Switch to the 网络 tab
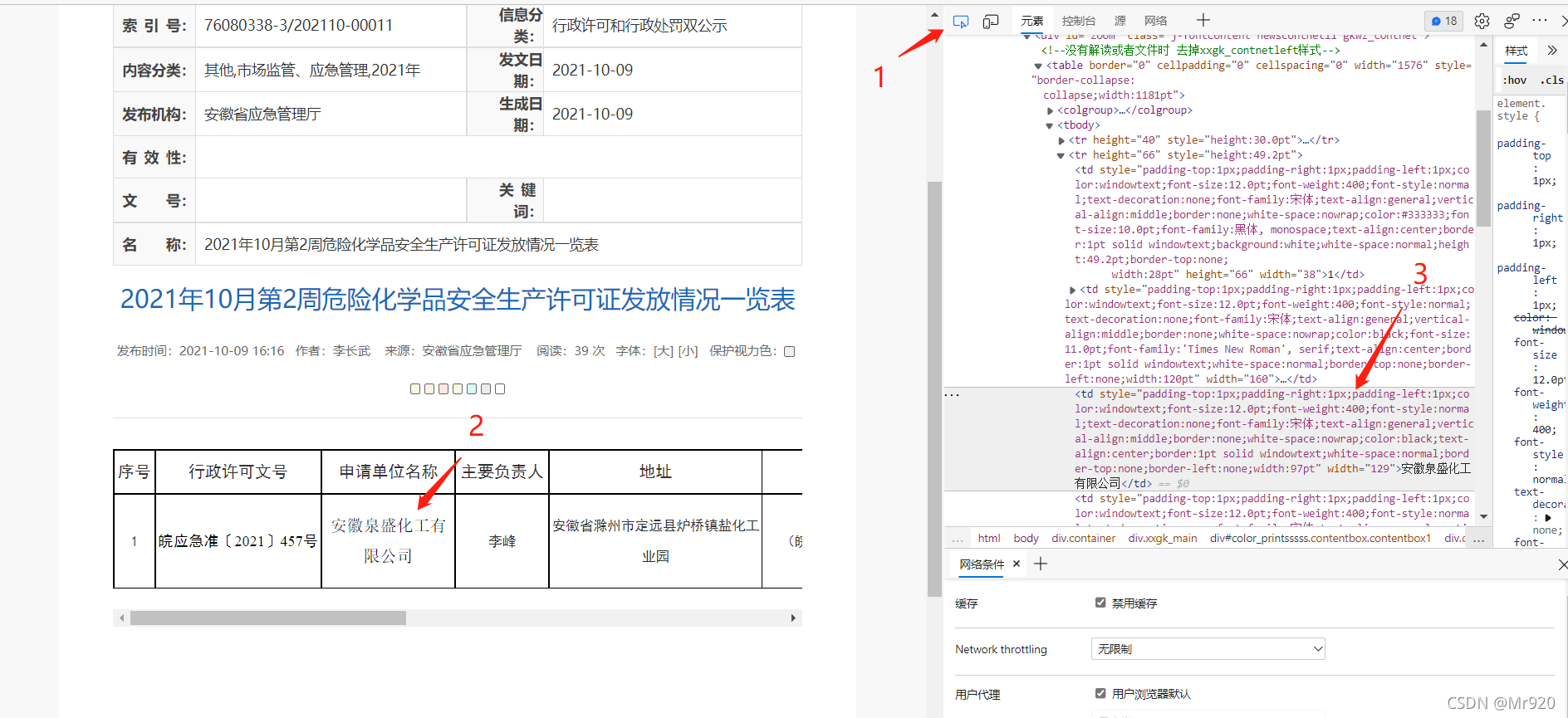This screenshot has width=1568, height=718. (1156, 22)
